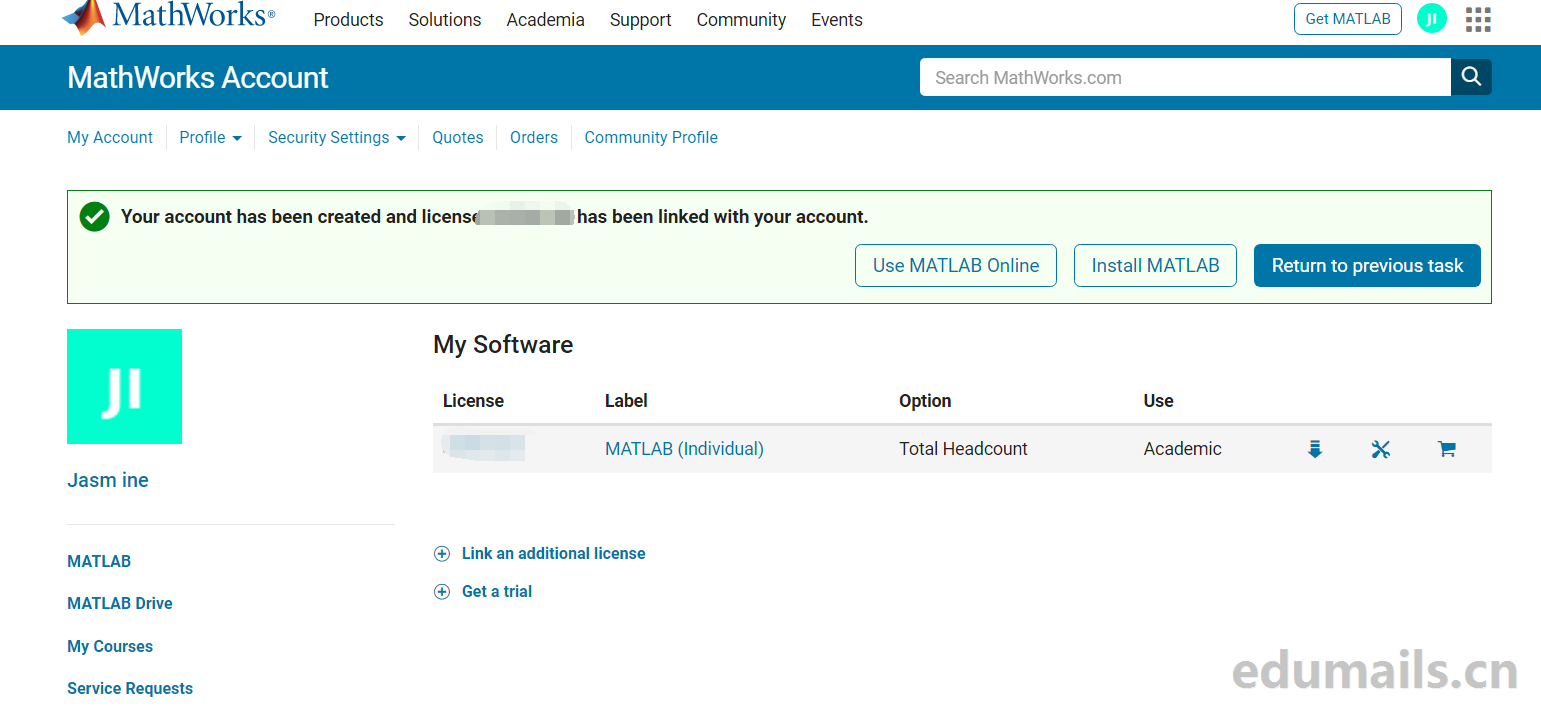Click Install MATLAB button

1155,266
